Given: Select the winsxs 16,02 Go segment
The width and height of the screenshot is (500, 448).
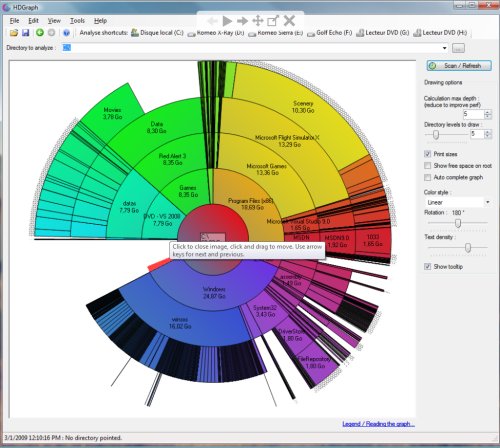Looking at the screenshot, I should tap(180, 323).
